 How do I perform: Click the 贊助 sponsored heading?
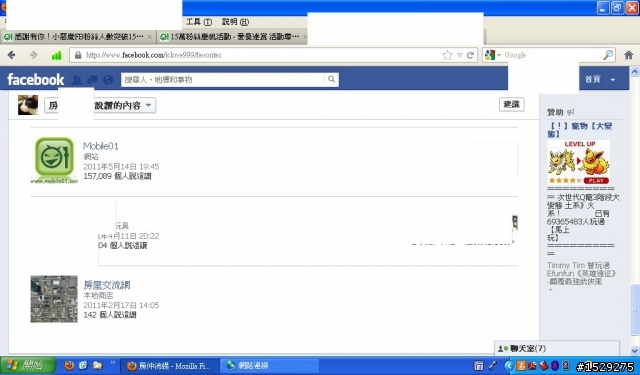[555, 112]
